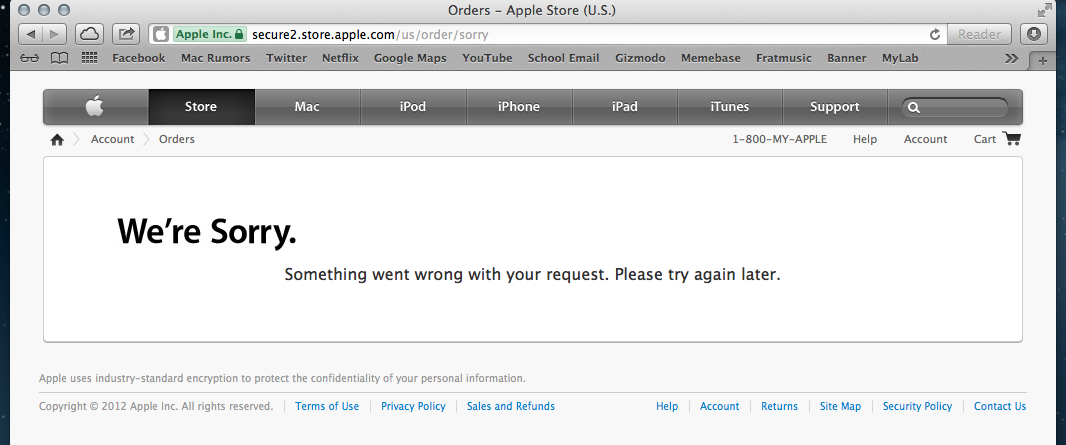1066x445 pixels.
Task: Show bookmarks with the open-book icon
Action: coord(60,58)
